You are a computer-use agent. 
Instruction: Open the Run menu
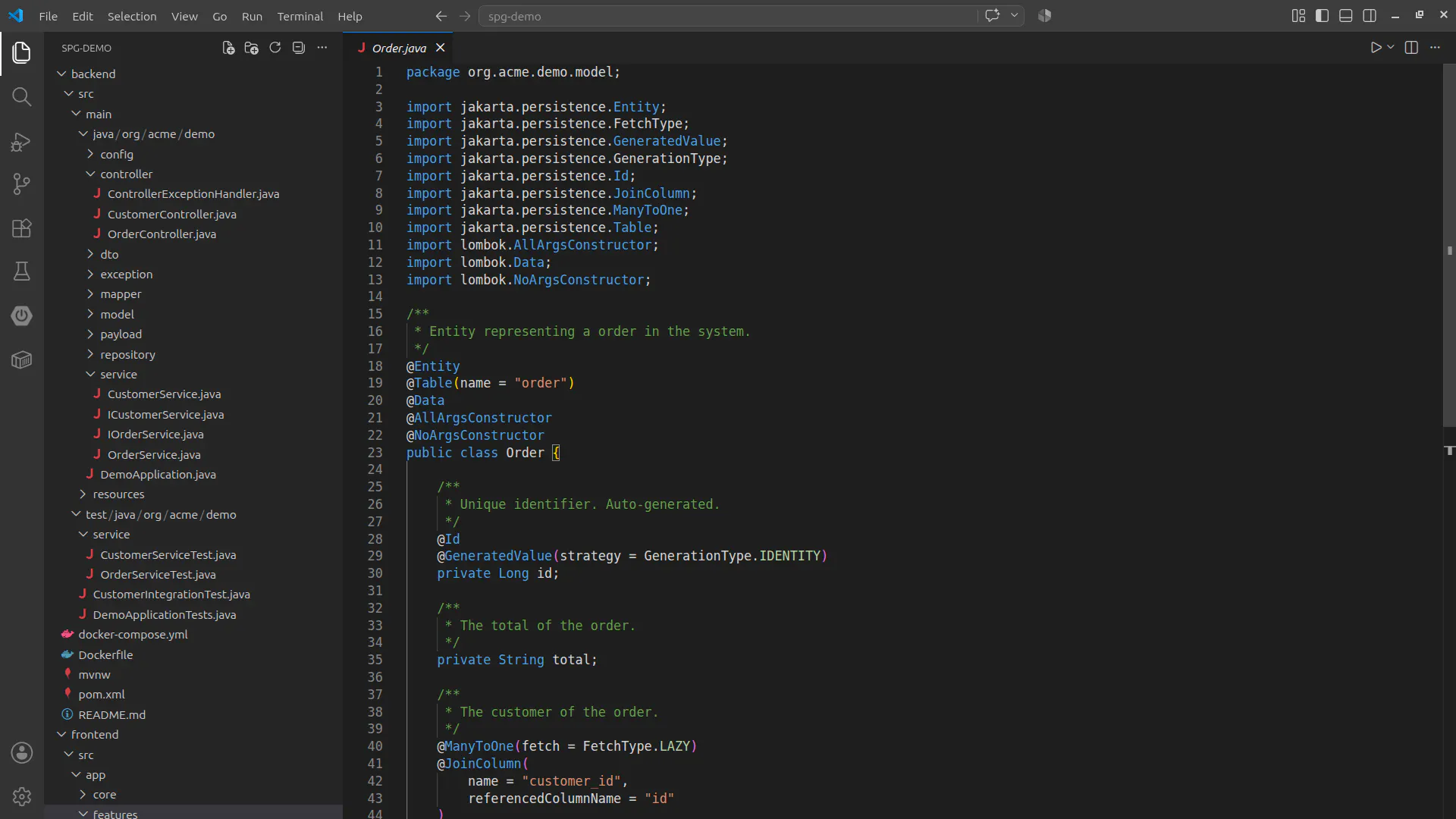[x=252, y=16]
